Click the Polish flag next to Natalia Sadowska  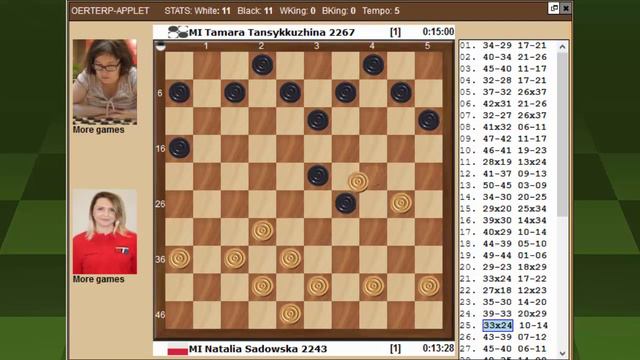pos(178,349)
